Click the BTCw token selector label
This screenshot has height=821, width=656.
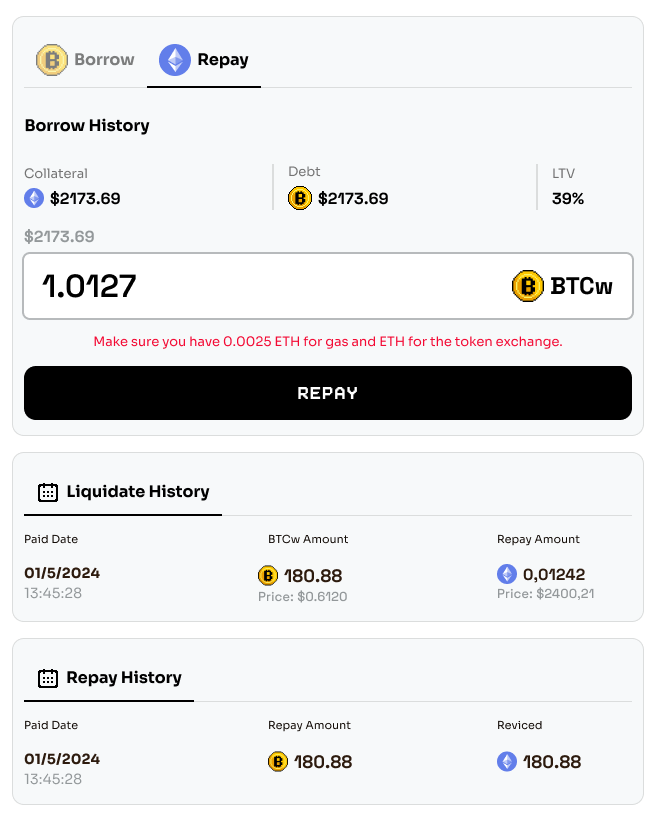click(x=582, y=287)
